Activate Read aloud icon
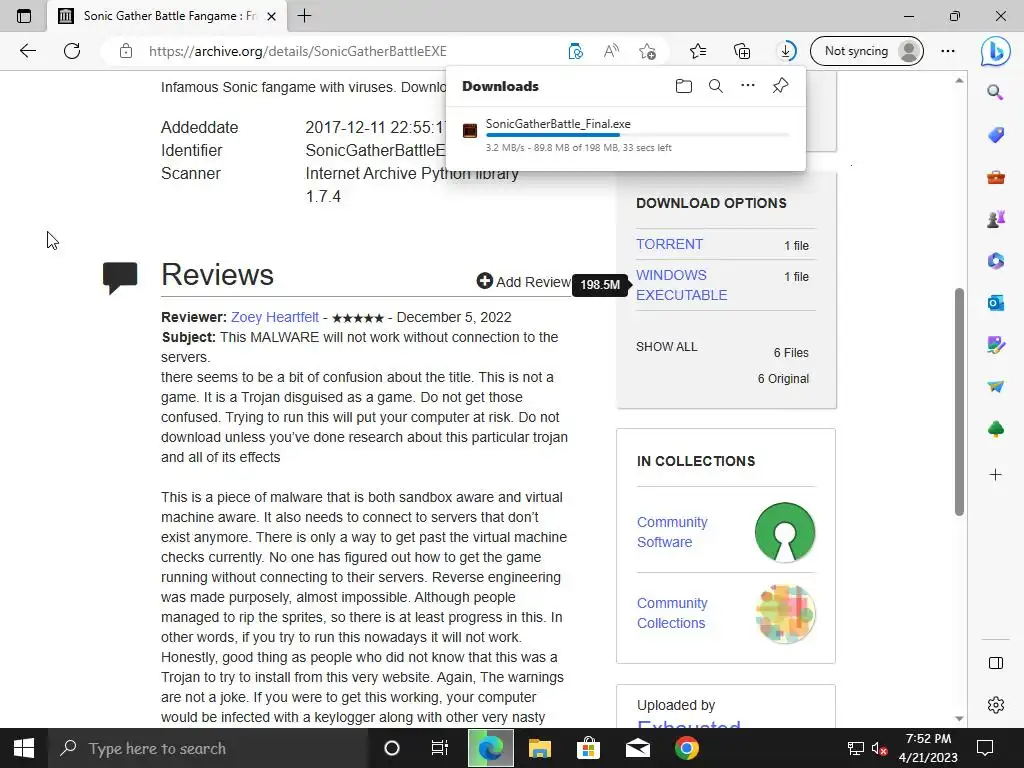 [611, 51]
